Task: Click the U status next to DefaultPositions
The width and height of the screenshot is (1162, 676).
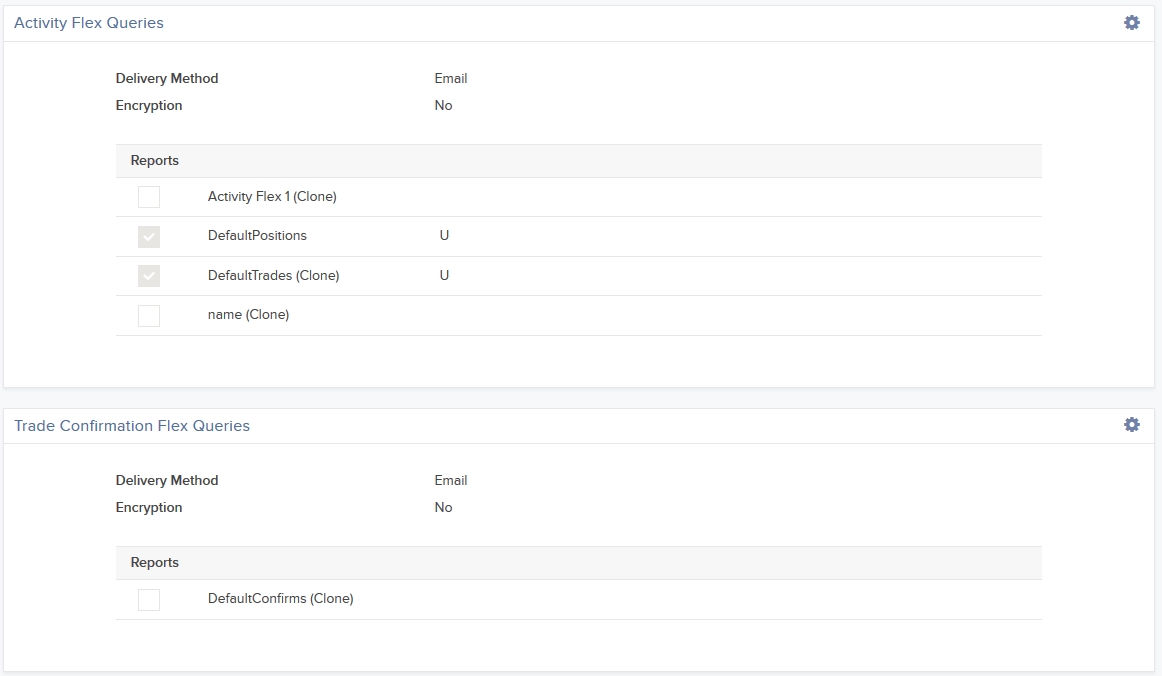Action: click(444, 236)
